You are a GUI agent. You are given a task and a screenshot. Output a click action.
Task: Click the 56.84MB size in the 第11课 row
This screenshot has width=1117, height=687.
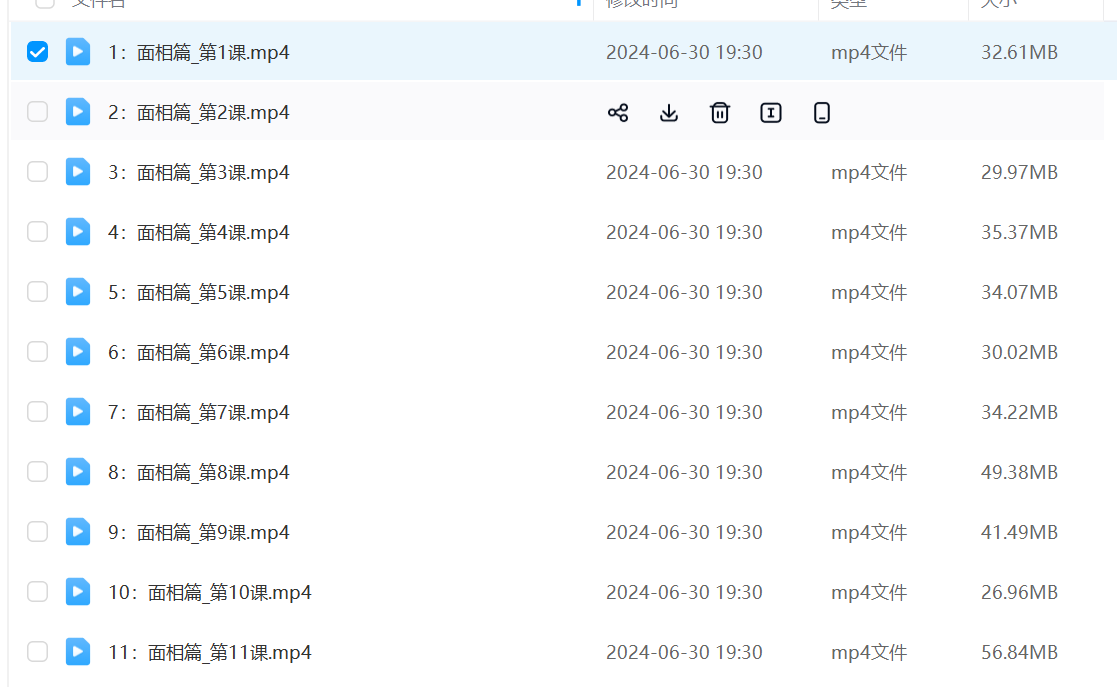coord(1019,653)
